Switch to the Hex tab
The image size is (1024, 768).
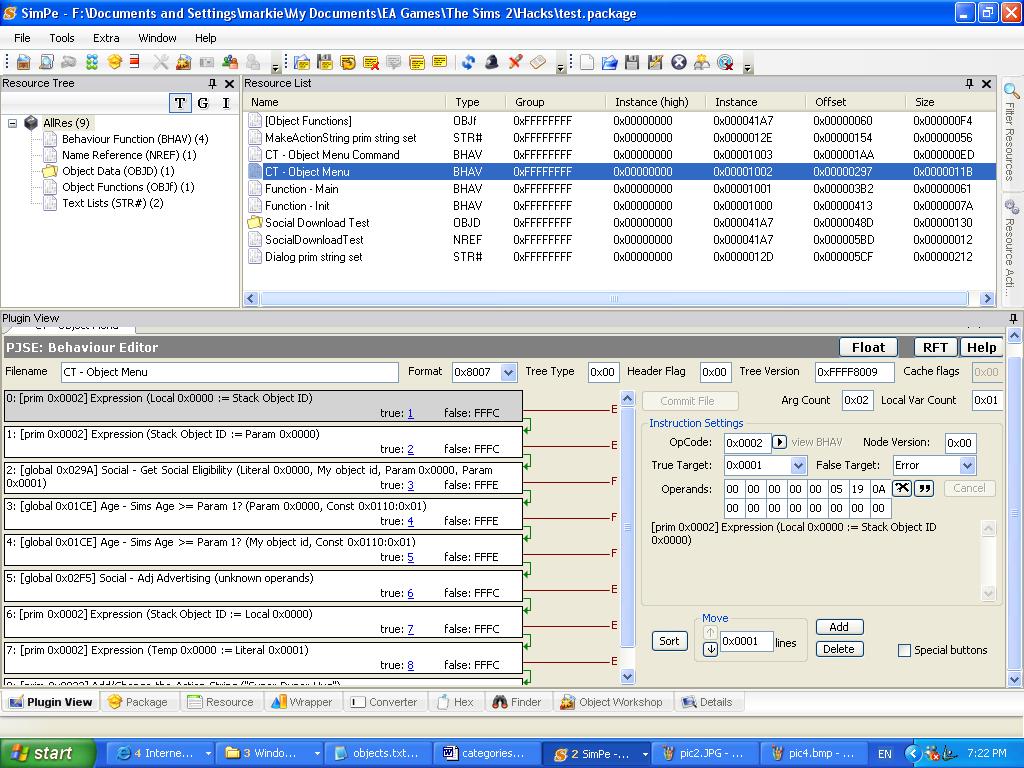click(x=456, y=701)
